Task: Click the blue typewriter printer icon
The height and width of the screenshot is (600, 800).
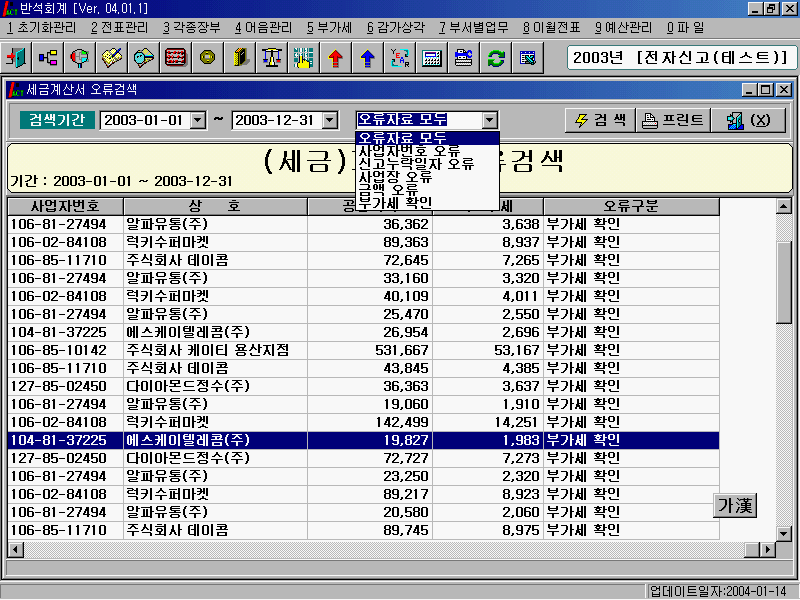Action: tap(463, 58)
